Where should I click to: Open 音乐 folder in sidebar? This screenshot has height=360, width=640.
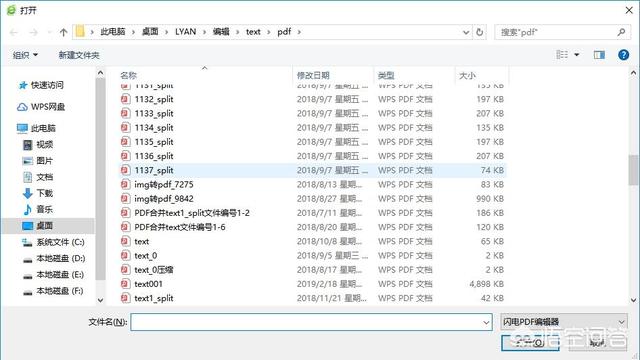coord(38,209)
